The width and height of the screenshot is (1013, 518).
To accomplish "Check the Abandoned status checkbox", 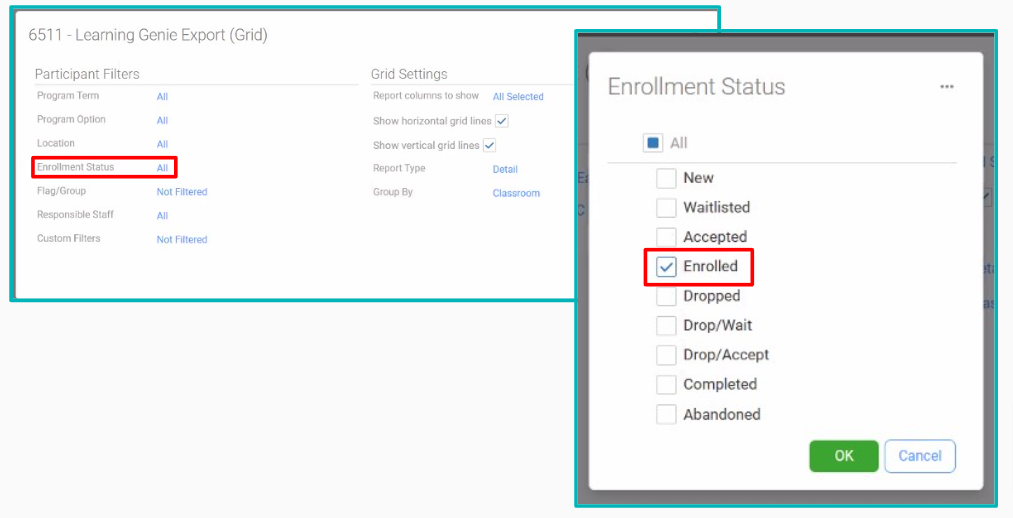I will pyautogui.click(x=666, y=414).
